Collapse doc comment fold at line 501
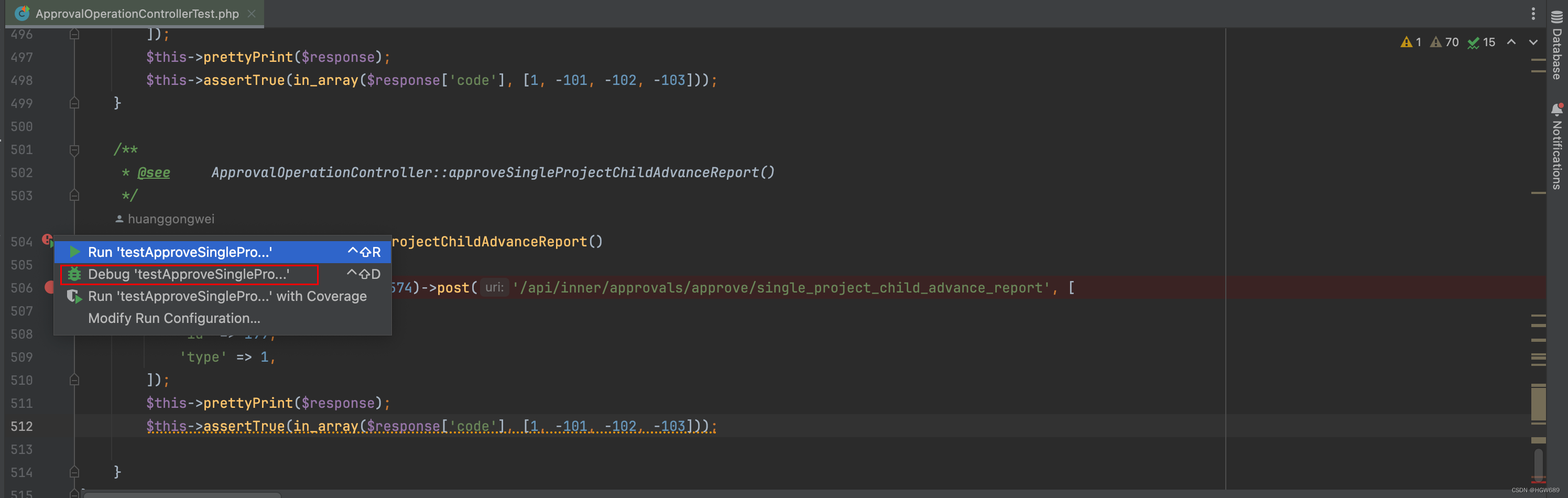The height and width of the screenshot is (498, 1568). click(x=74, y=150)
